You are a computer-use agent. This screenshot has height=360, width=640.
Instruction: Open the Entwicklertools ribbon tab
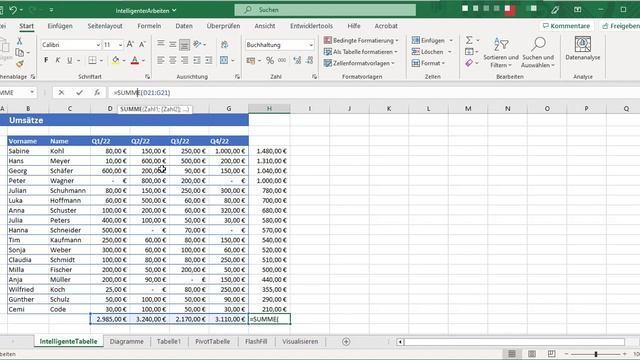311,26
